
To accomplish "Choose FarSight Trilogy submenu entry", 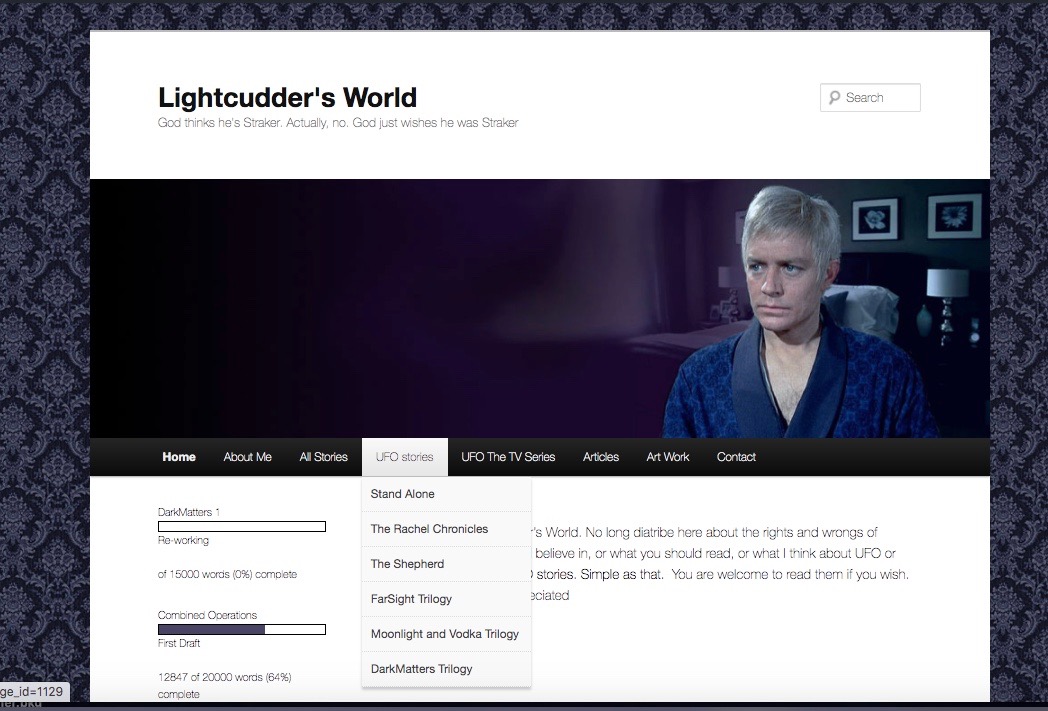I will coord(446,599).
